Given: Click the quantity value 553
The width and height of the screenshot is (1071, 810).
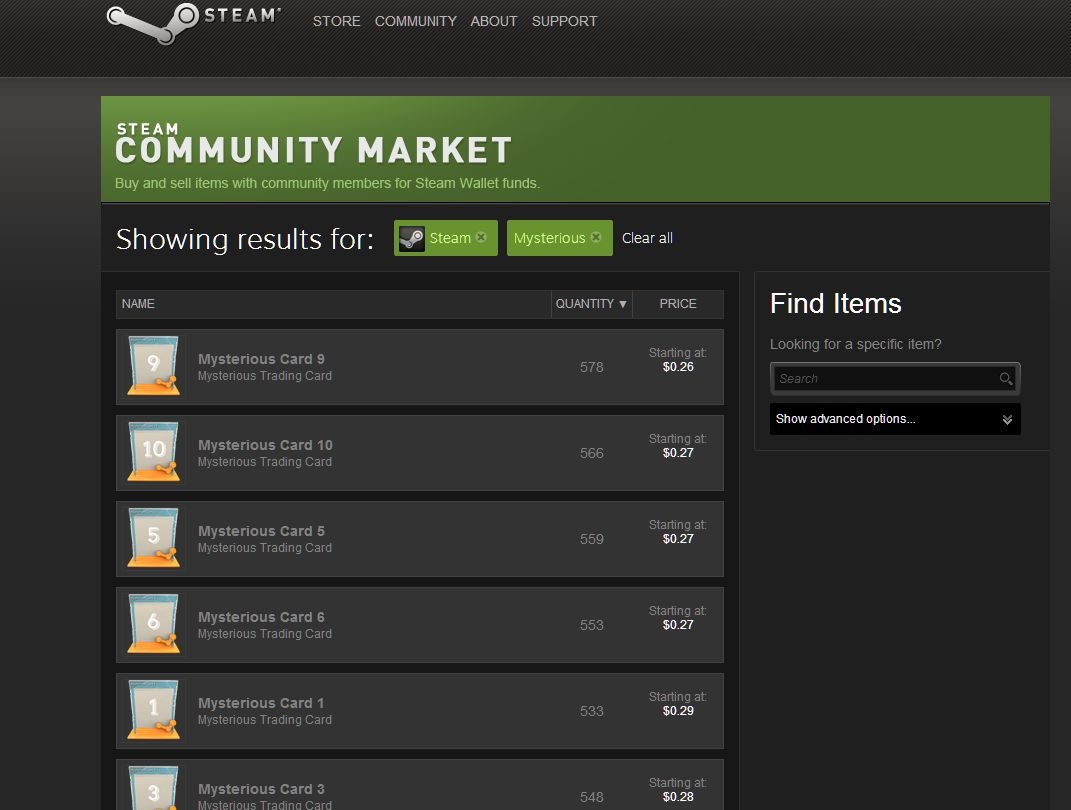Looking at the screenshot, I should point(592,625).
